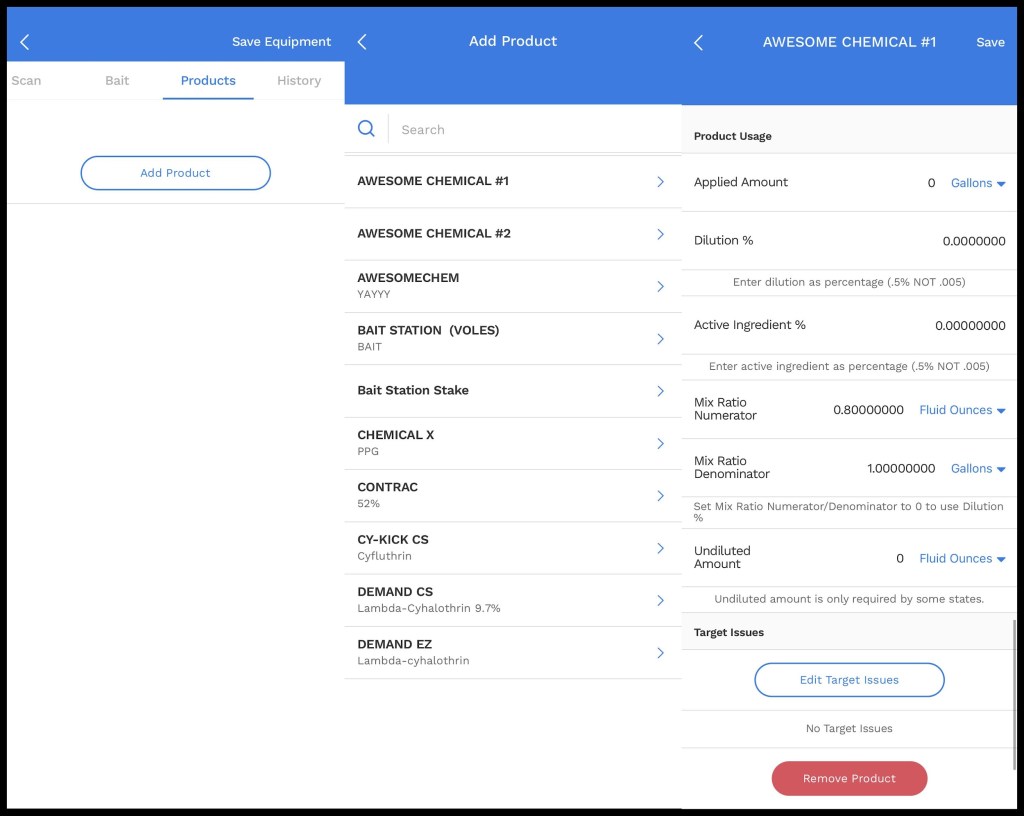
Task: Click into the product Search field
Action: (530, 130)
